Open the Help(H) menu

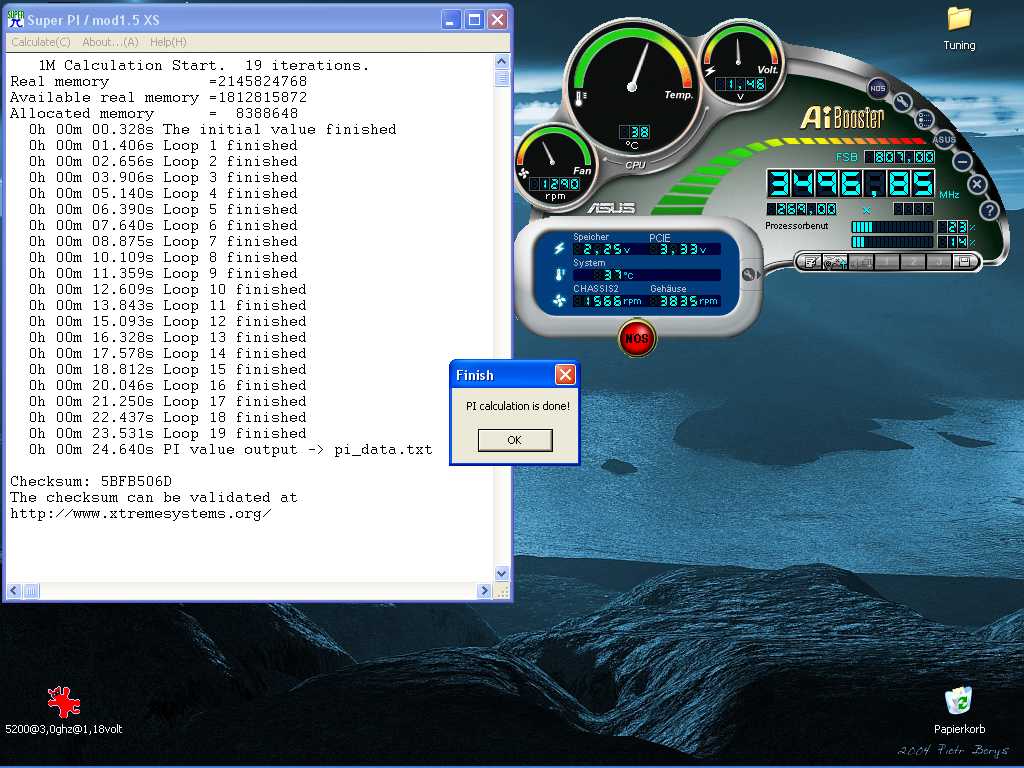pos(168,42)
